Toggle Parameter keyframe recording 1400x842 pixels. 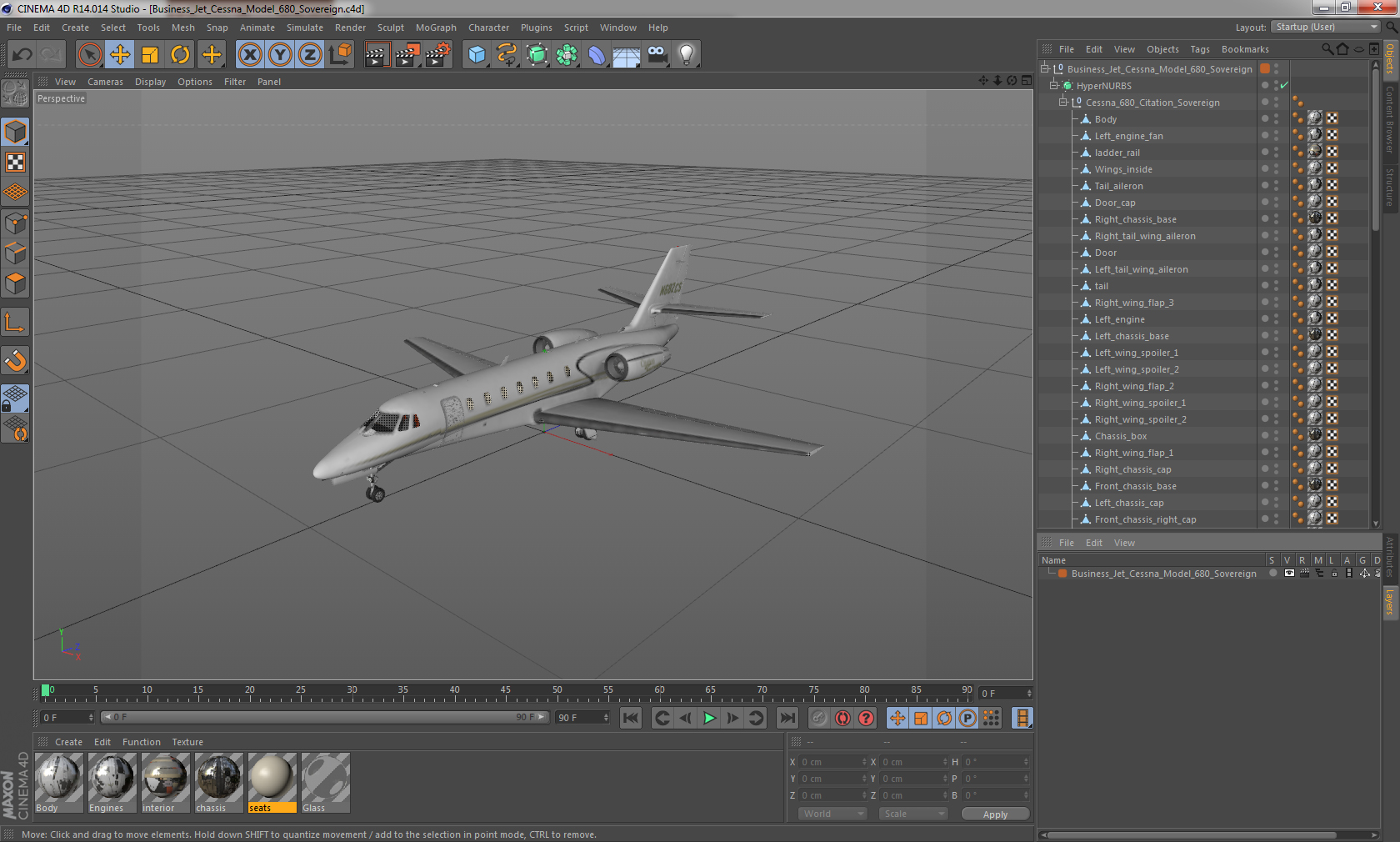[x=967, y=718]
